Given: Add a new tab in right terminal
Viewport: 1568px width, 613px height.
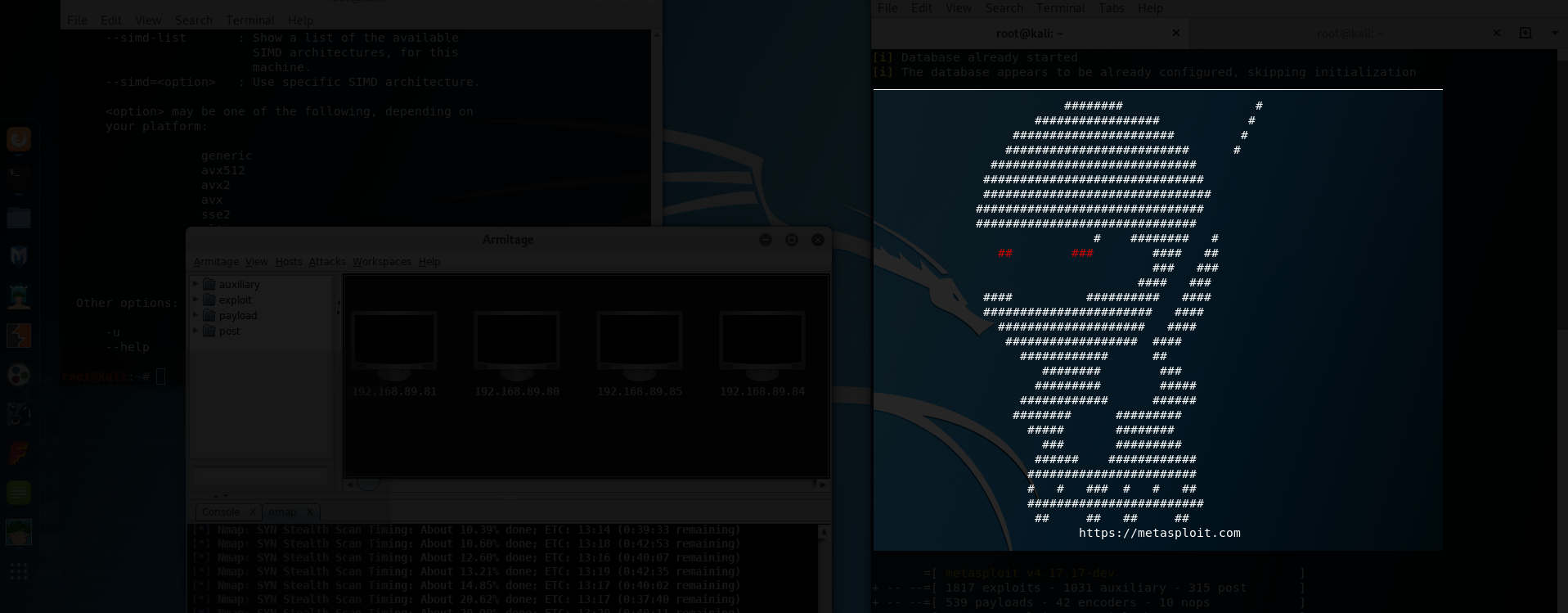Looking at the screenshot, I should click(1525, 33).
